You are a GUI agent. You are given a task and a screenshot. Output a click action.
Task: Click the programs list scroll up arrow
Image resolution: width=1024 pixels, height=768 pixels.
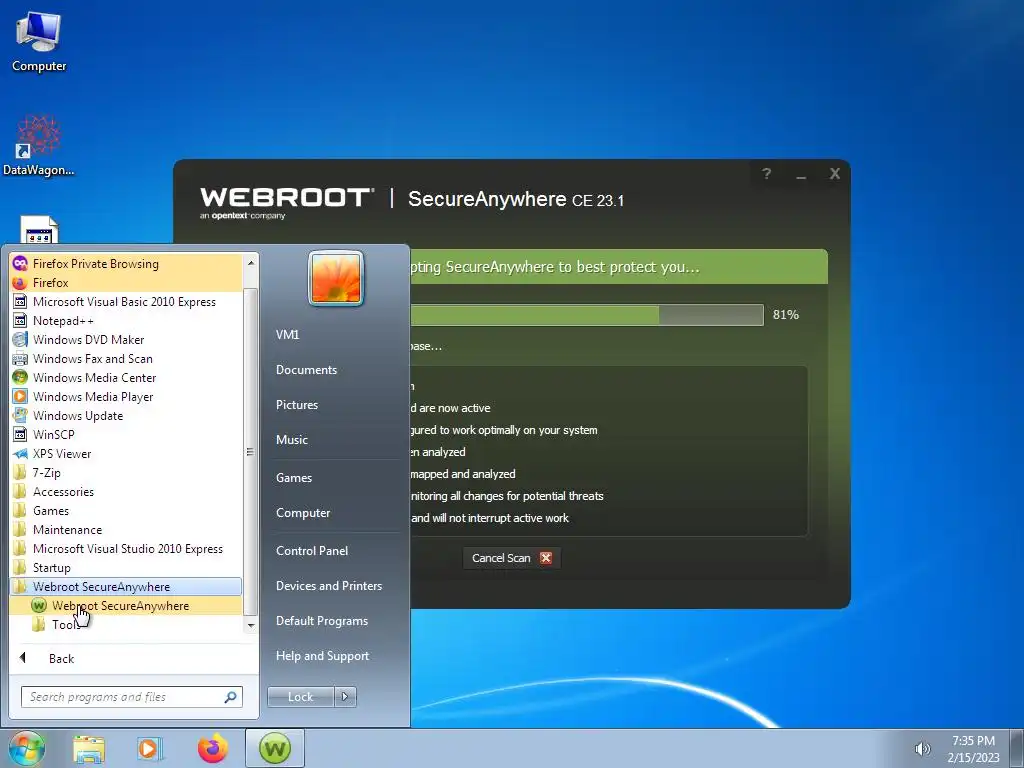click(251, 263)
